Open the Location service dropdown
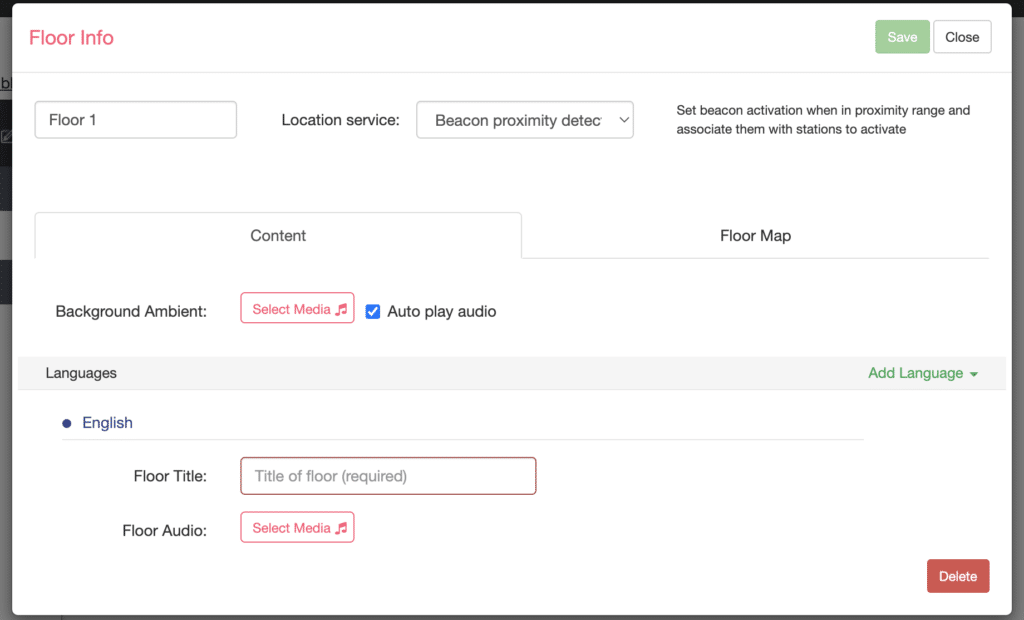Screen dimensions: 1024x620 tap(524, 119)
